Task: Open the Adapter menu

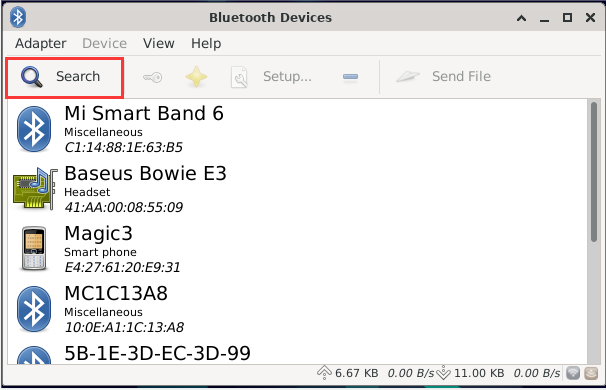Action: coord(41,43)
